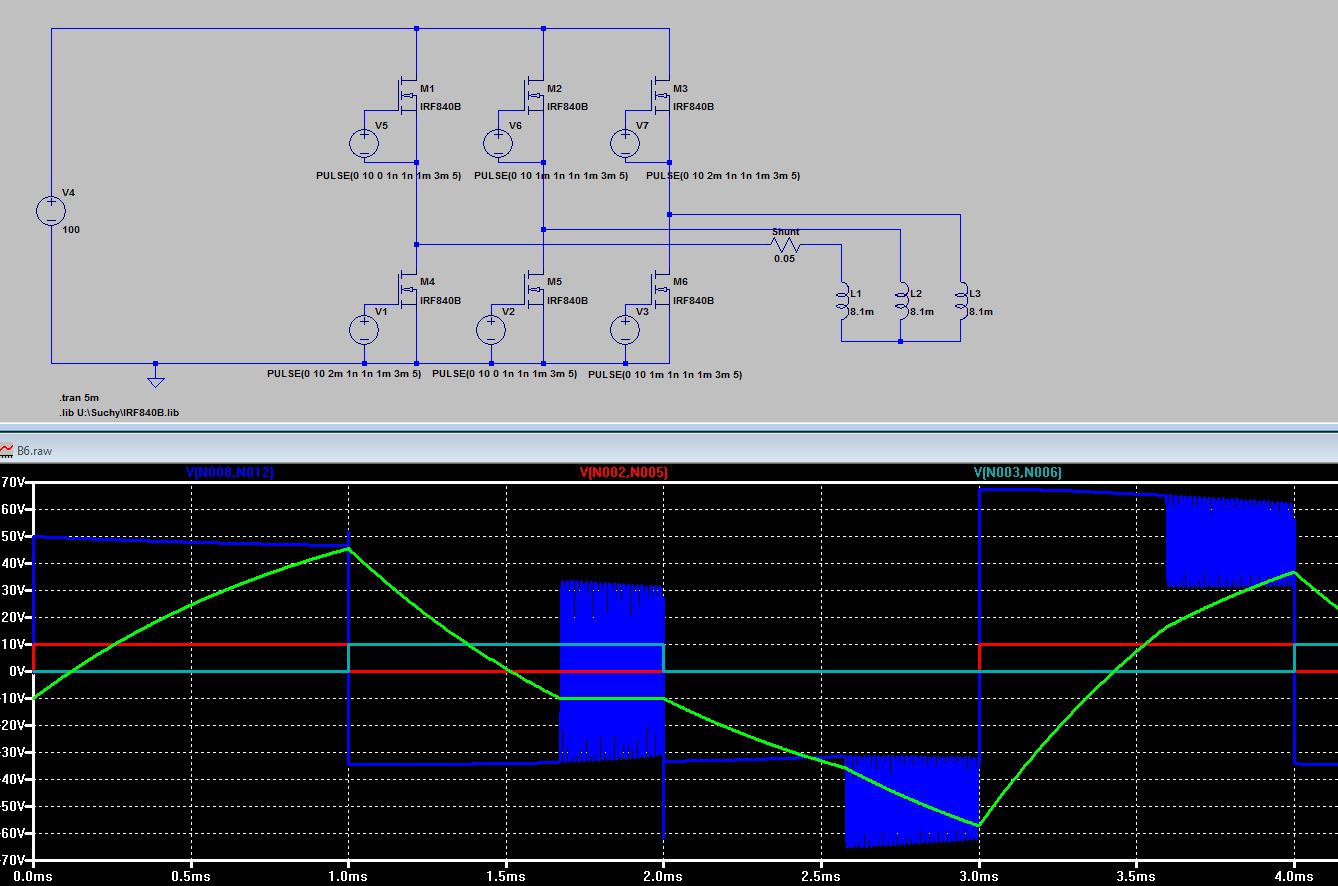Click the IRF840B label of M6
Image resolution: width=1338 pixels, height=886 pixels.
coord(694,300)
